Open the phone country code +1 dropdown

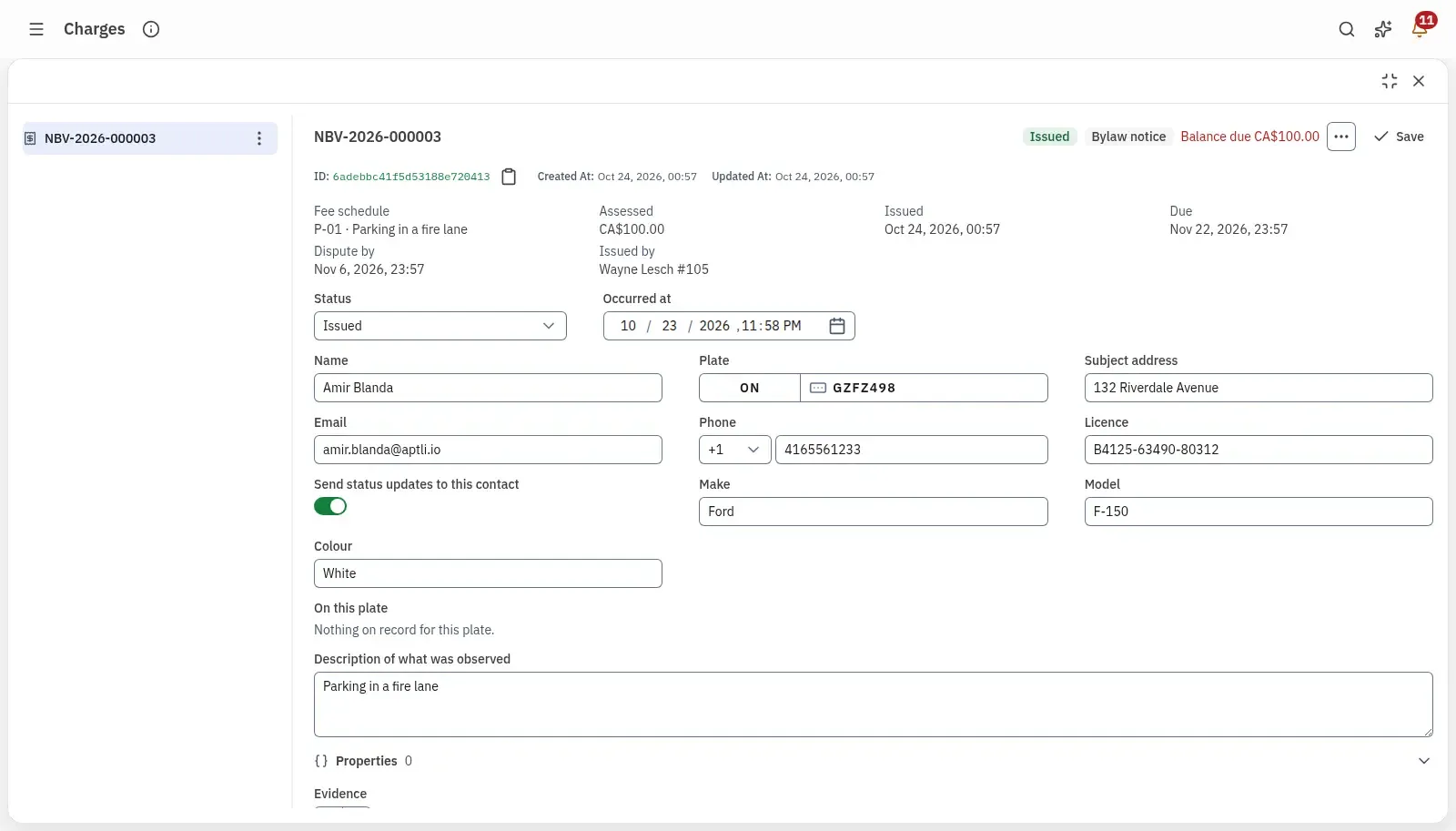(x=735, y=450)
